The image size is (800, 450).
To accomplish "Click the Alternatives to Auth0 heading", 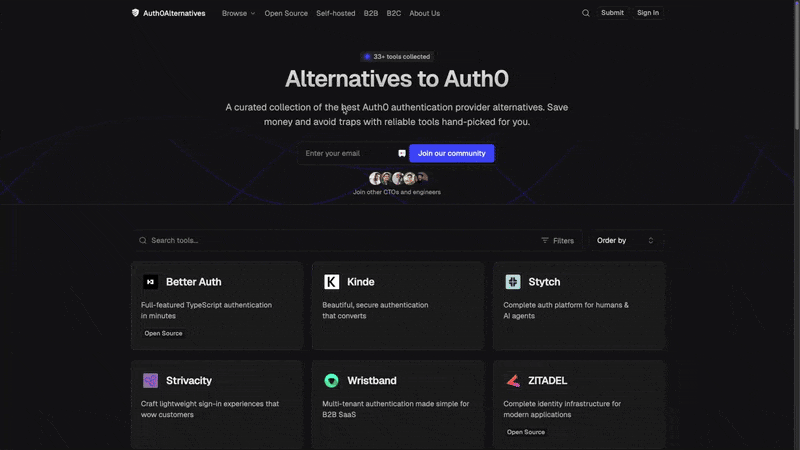I will [397, 79].
